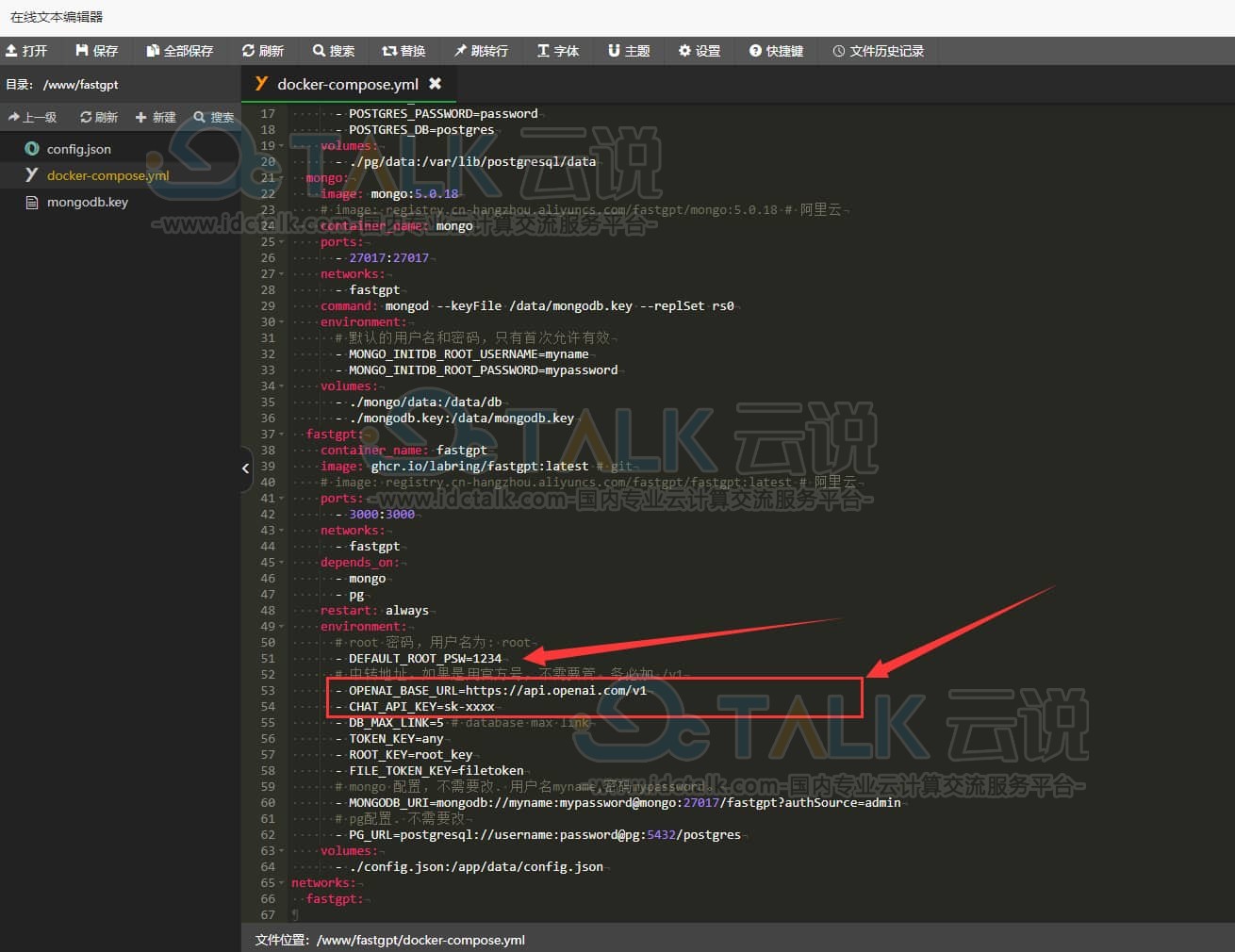Image resolution: width=1235 pixels, height=952 pixels.
Task: Click the ROOT_KEY=root_key line
Action: 411,755
